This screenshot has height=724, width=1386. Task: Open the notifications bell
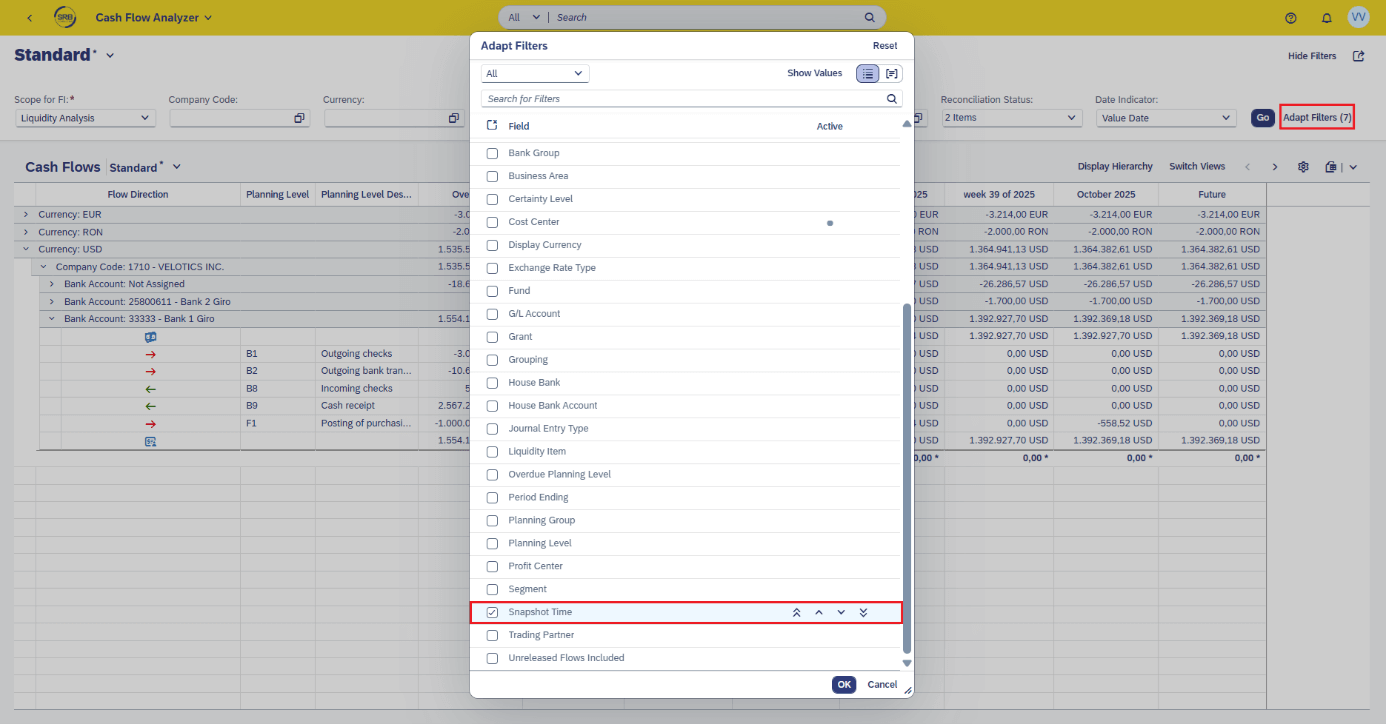point(1327,18)
